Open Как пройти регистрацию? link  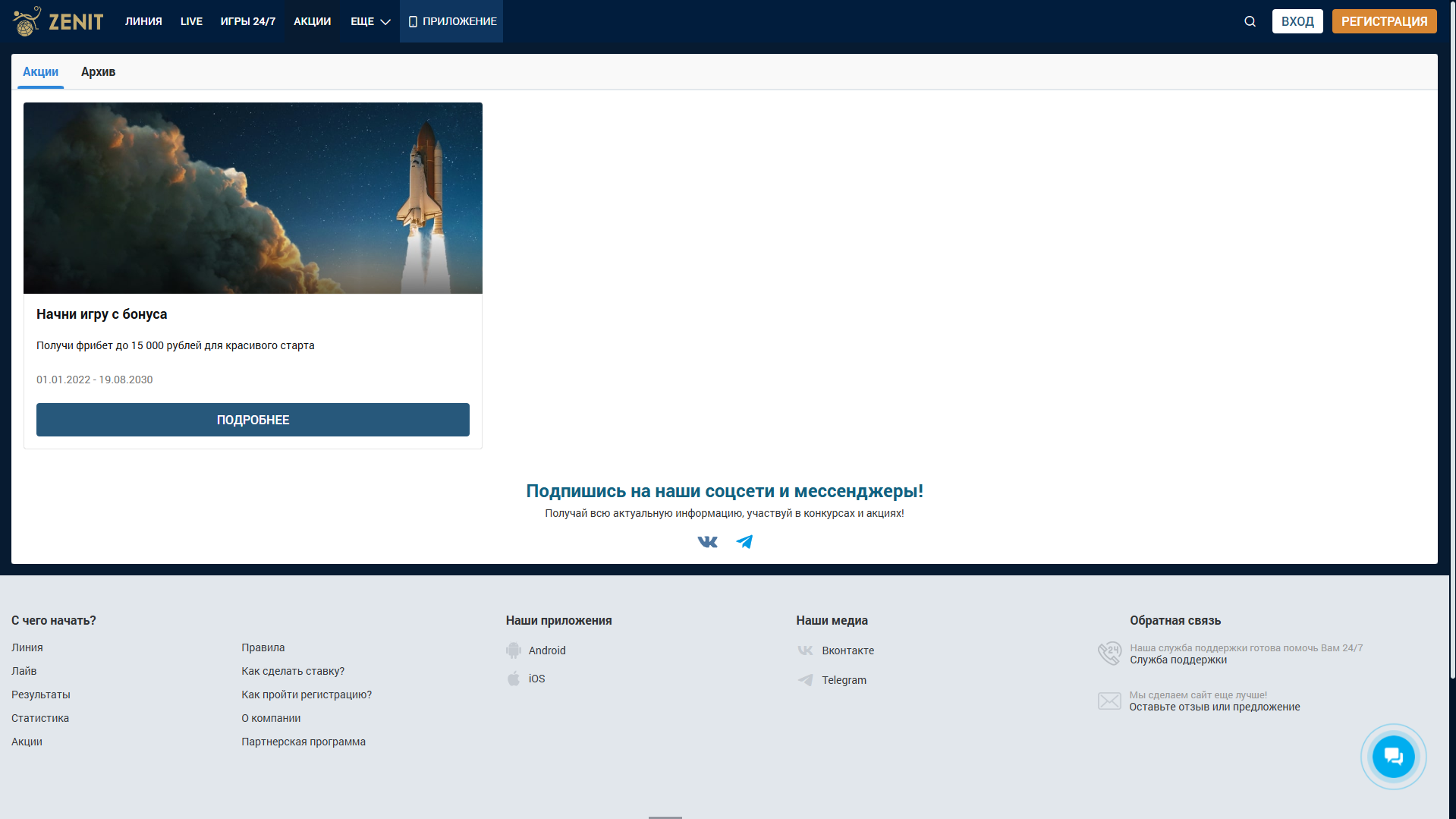point(307,695)
